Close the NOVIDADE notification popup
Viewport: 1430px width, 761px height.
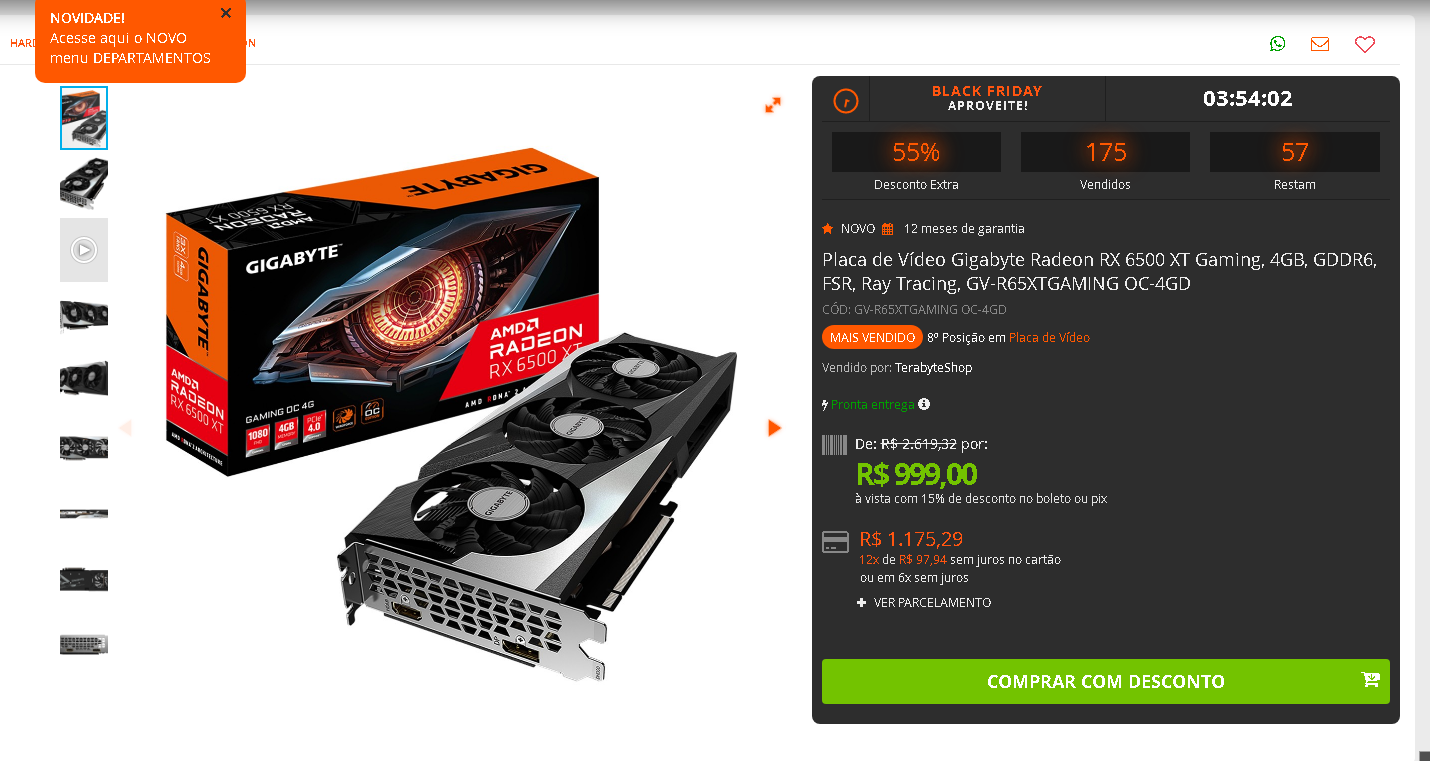pos(226,13)
